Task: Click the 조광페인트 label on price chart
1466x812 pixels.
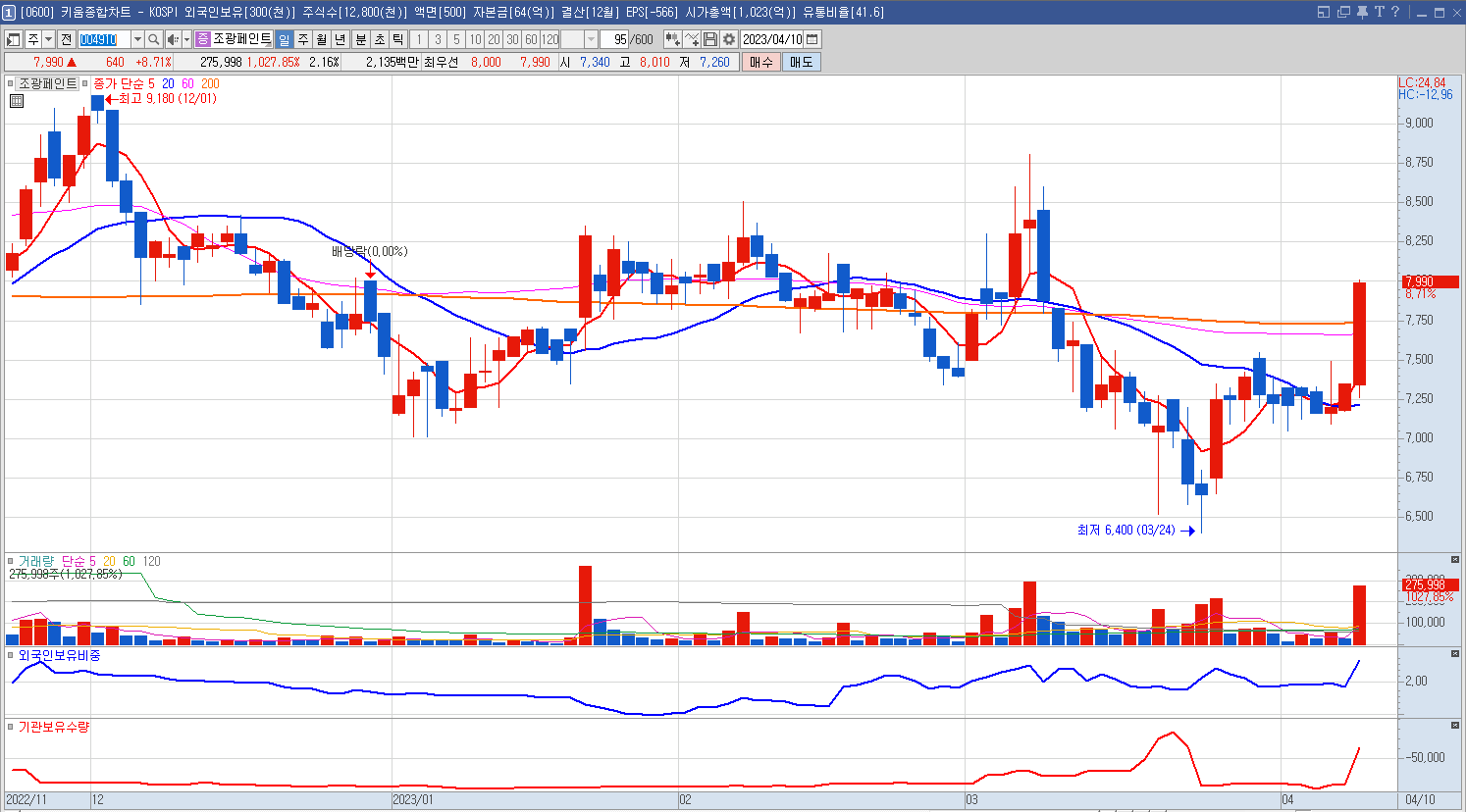Action: pyautogui.click(x=47, y=83)
